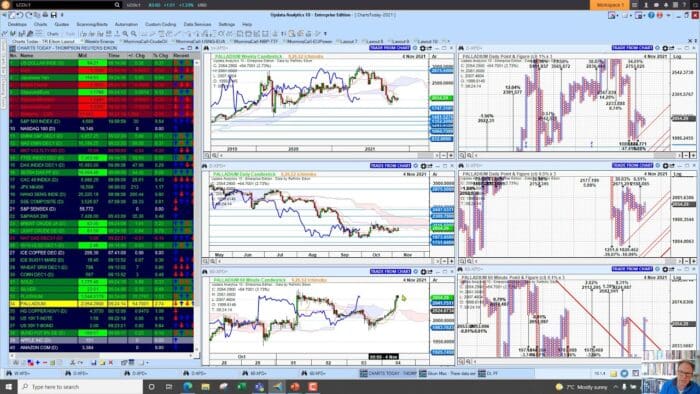Open the hamburger menu beside Workspace 1
700x394 pixels.
point(635,5)
